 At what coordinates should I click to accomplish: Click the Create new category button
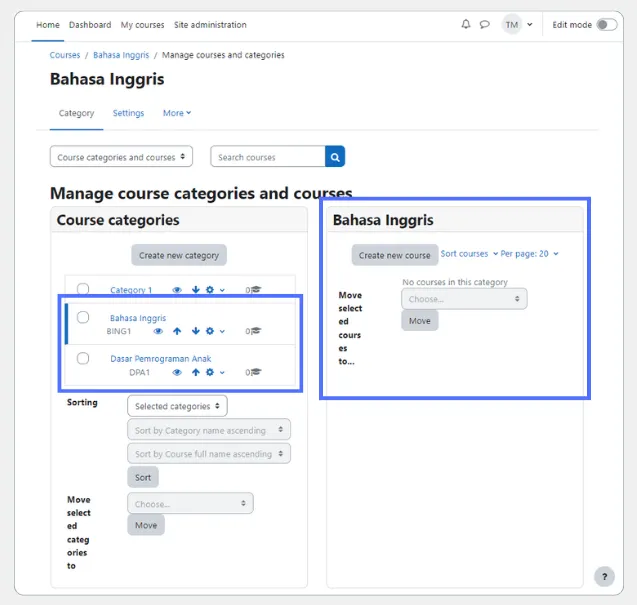click(179, 255)
